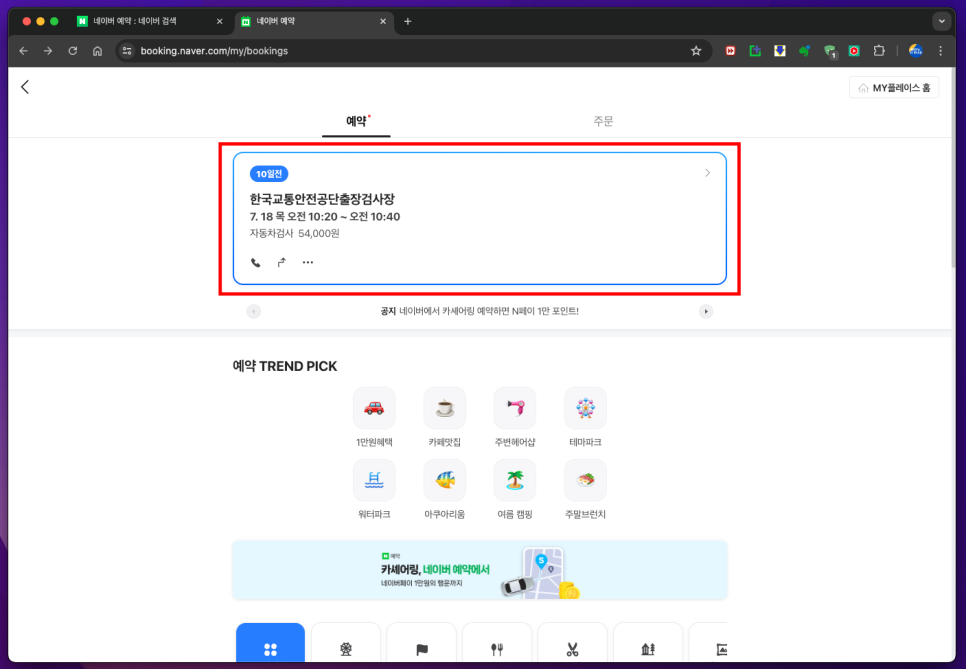Open more options three-dots on booking card
Image resolution: width=966 pixels, height=669 pixels.
pos(307,262)
